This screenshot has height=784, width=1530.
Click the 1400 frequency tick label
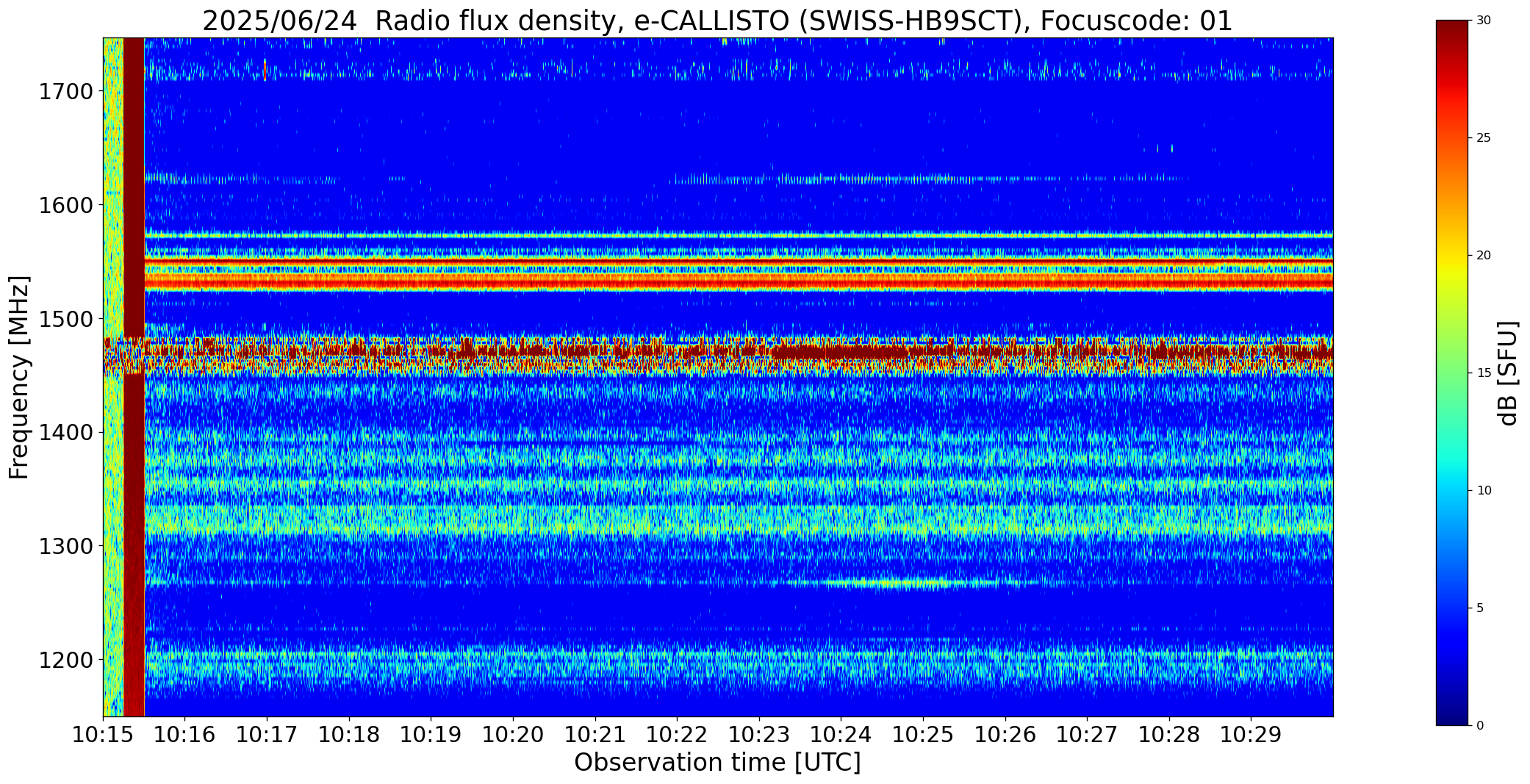tap(65, 433)
